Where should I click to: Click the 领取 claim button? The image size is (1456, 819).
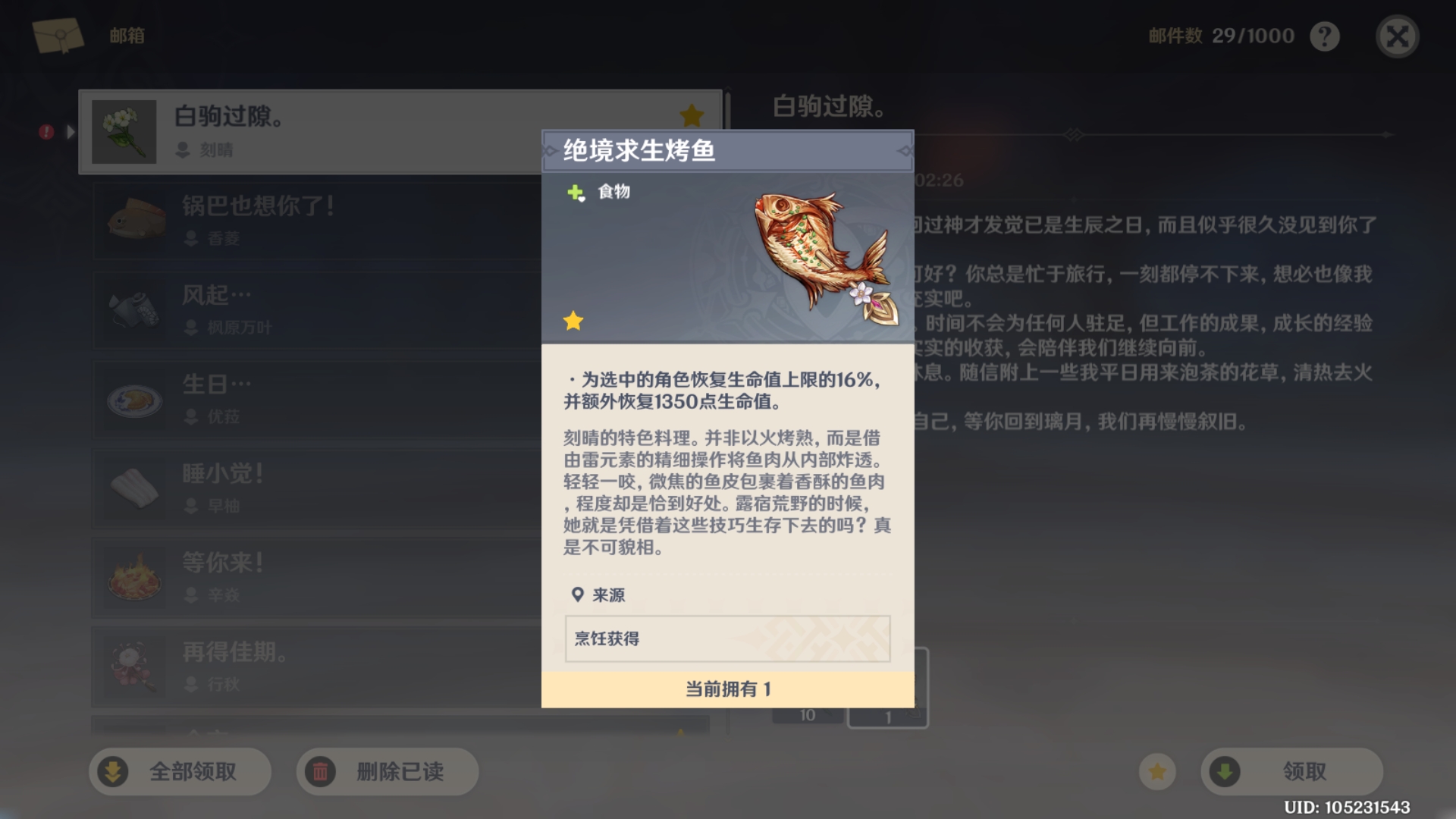(1292, 772)
